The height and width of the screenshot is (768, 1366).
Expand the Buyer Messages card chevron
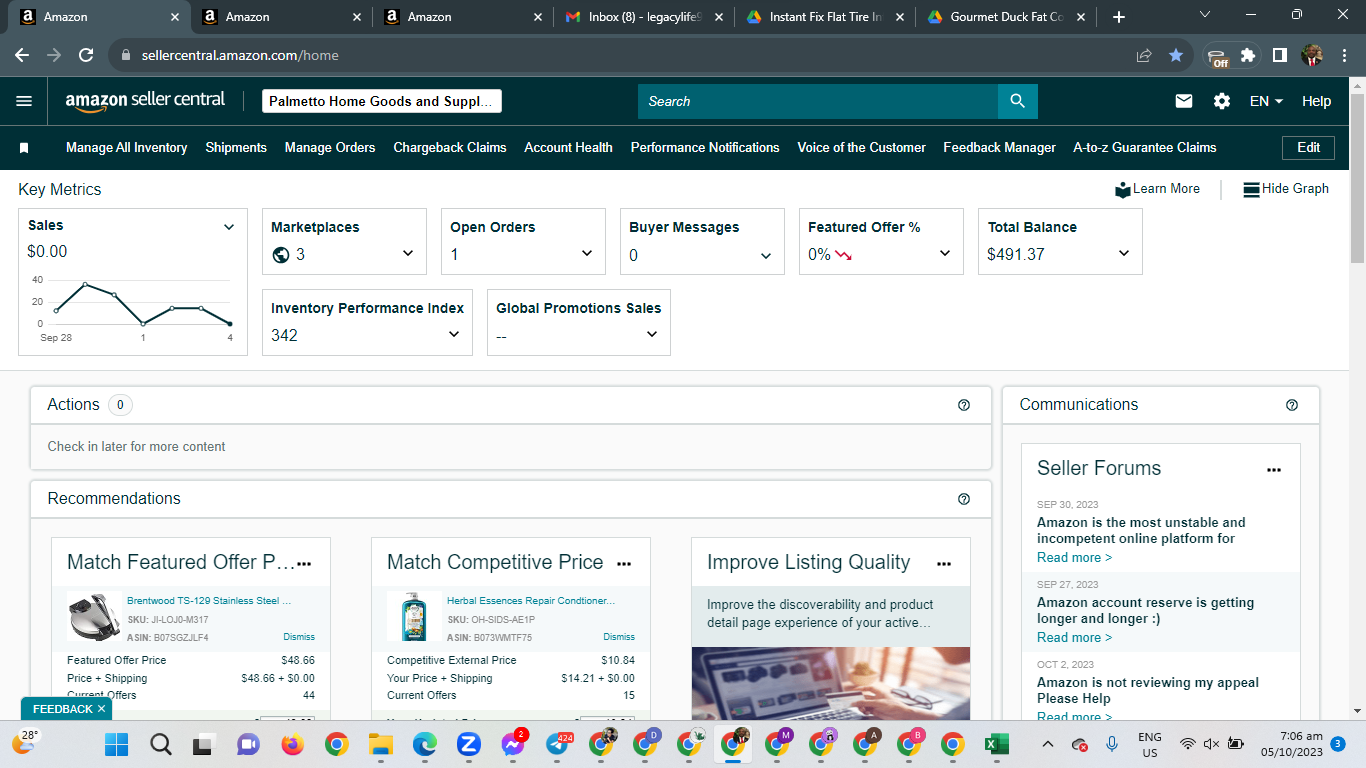766,255
